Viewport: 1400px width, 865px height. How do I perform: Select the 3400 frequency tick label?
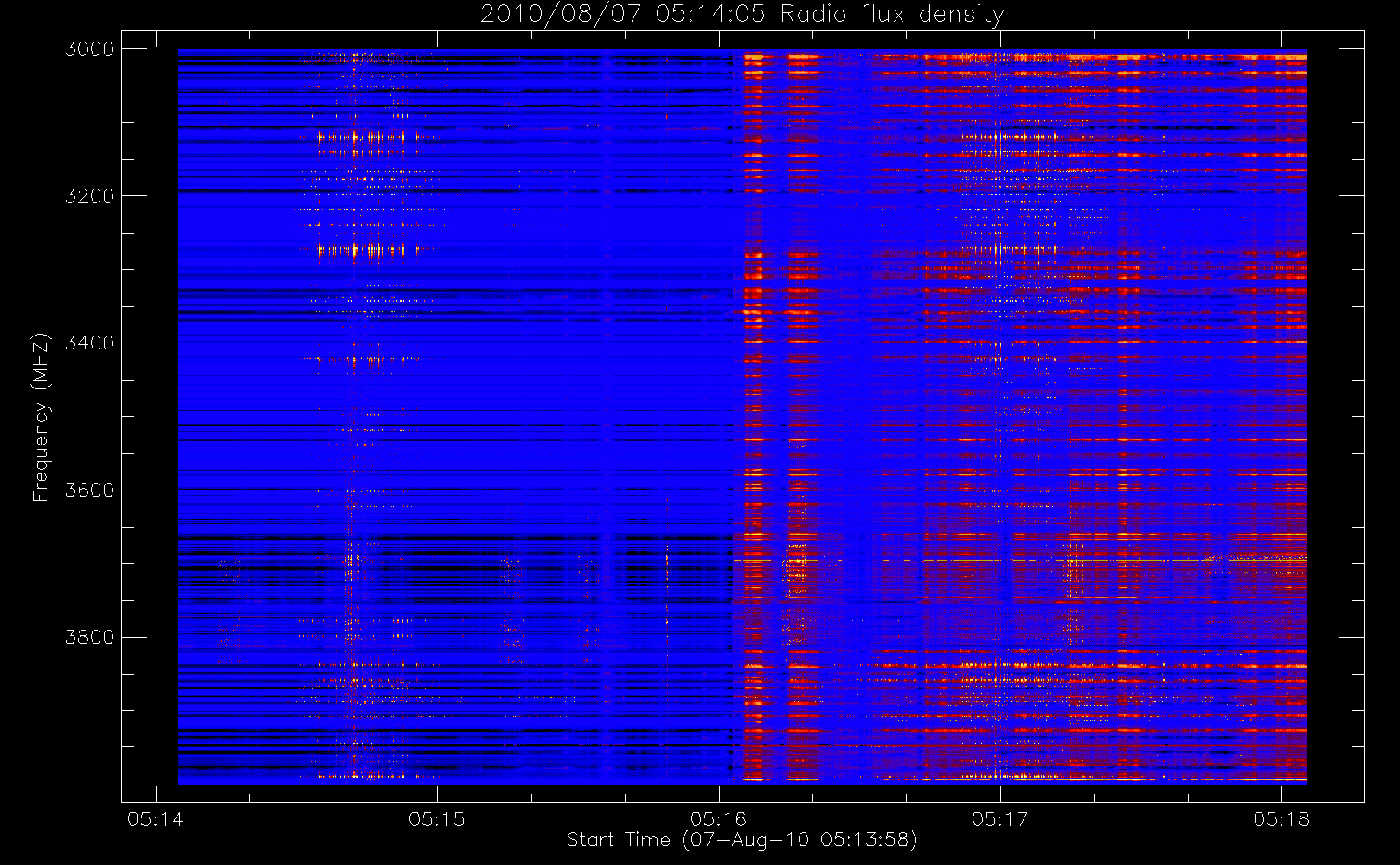(x=90, y=343)
